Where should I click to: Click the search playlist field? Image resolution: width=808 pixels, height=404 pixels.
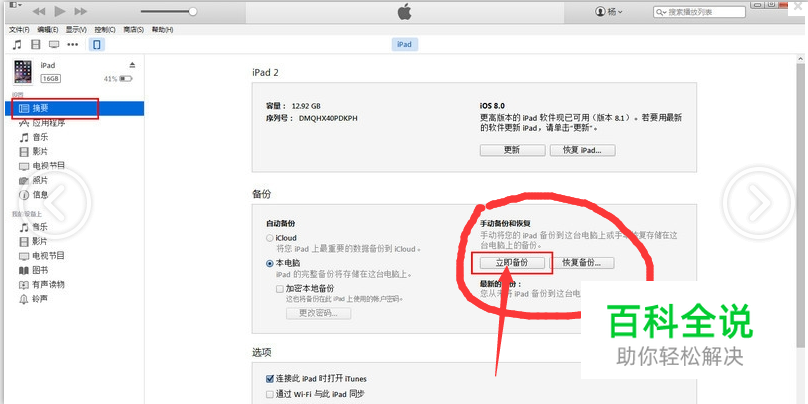(x=699, y=12)
